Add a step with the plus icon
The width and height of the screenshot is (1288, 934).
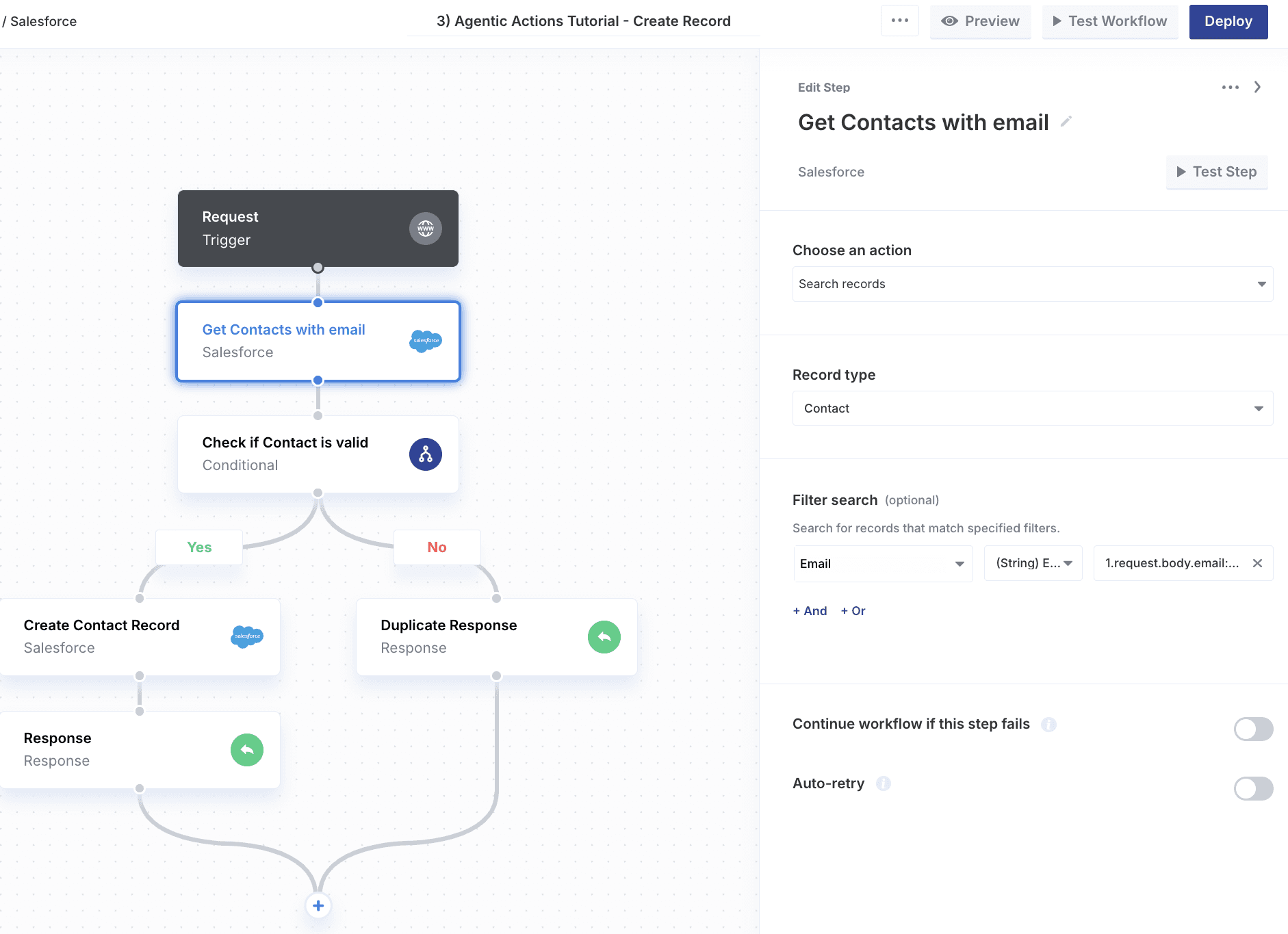(318, 906)
